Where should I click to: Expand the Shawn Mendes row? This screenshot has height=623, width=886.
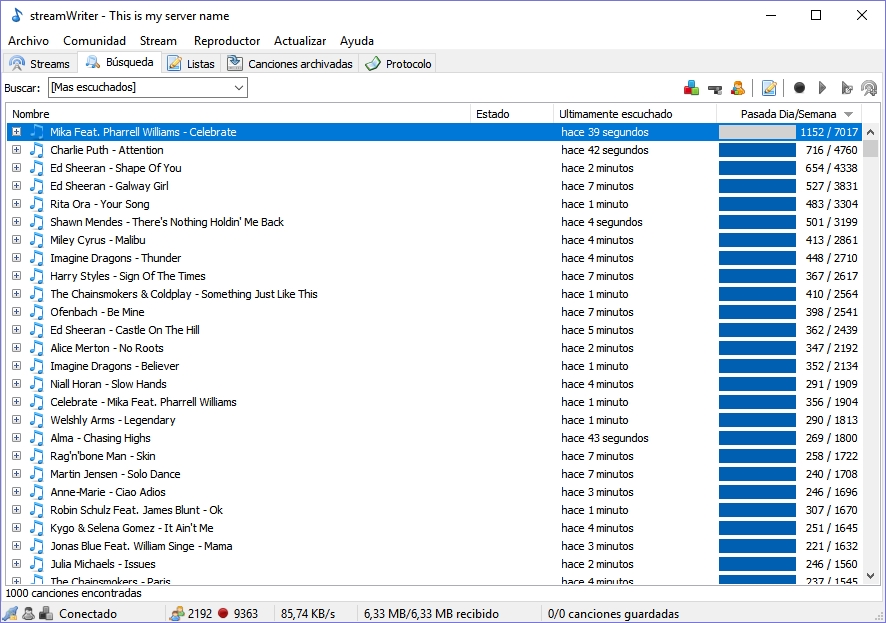pos(16,222)
